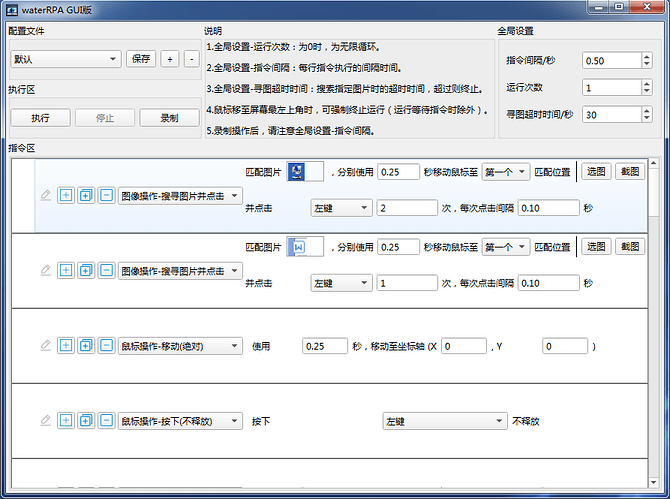Screen dimensions: 670x499
Task: Click the minus icon in the 鼠标操作-移动(绝对) row
Action: (106, 345)
